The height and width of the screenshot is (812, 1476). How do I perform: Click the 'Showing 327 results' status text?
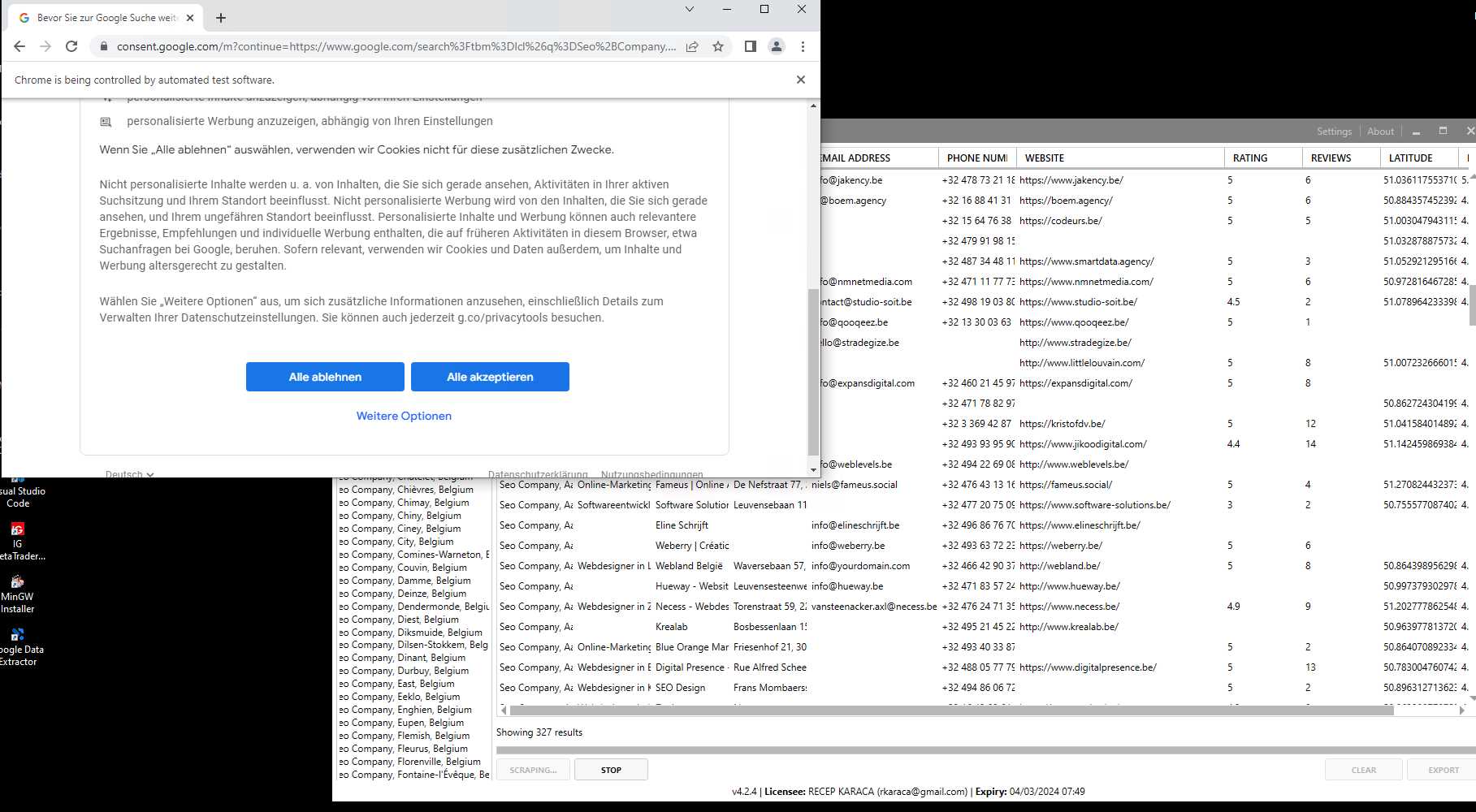click(x=539, y=732)
